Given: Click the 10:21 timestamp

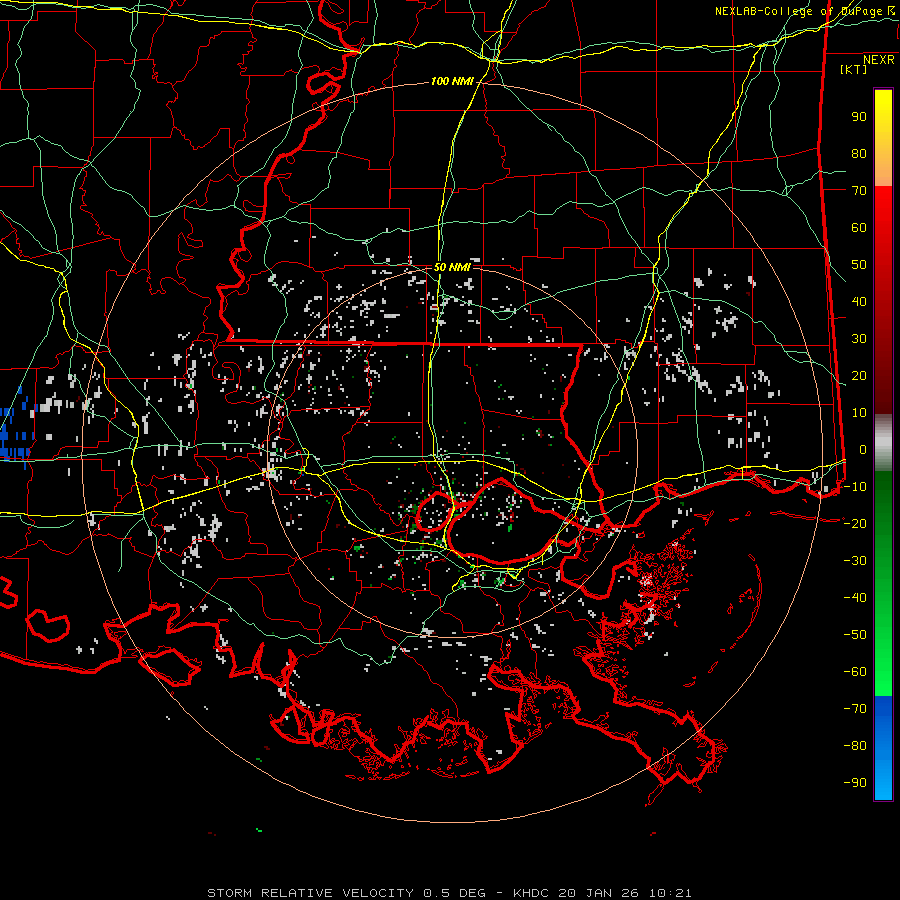Looking at the screenshot, I should coord(670,893).
